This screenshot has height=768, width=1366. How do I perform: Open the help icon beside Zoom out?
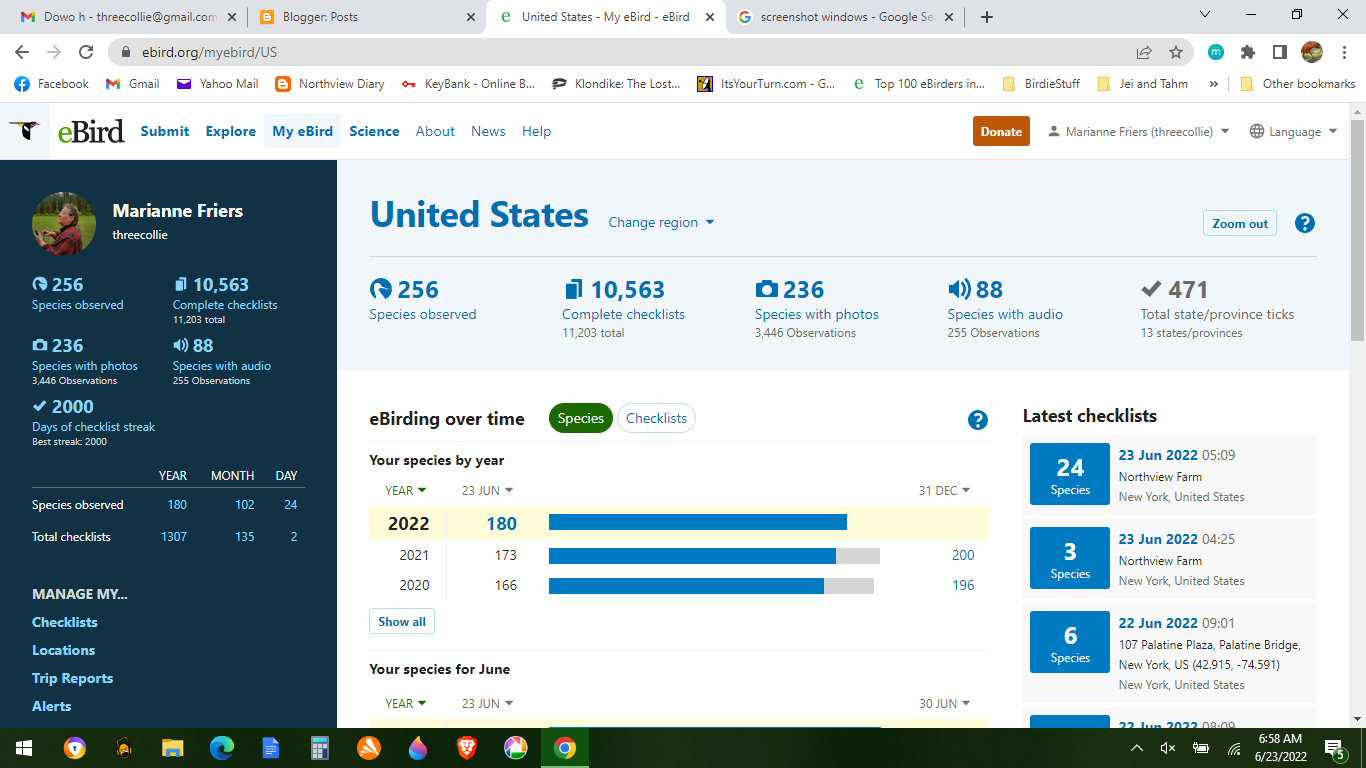tap(1304, 223)
